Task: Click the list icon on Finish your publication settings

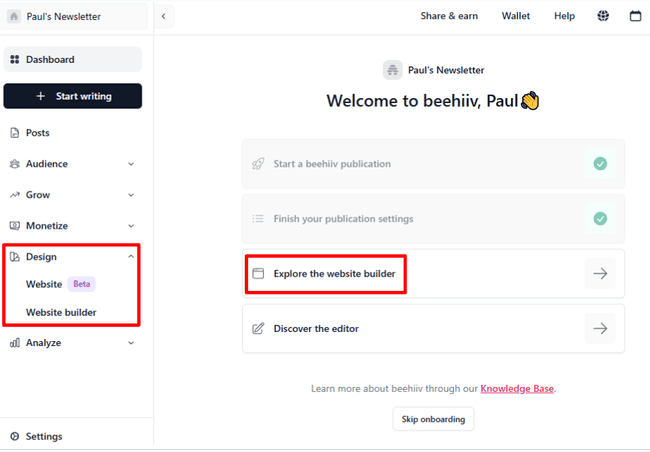Action: tap(258, 219)
